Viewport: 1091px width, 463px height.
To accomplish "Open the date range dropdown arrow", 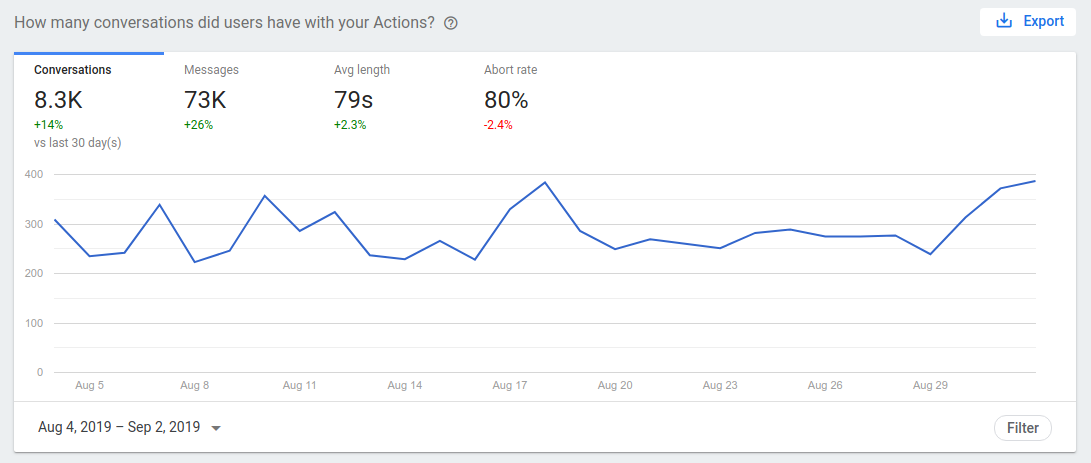I will click(216, 428).
